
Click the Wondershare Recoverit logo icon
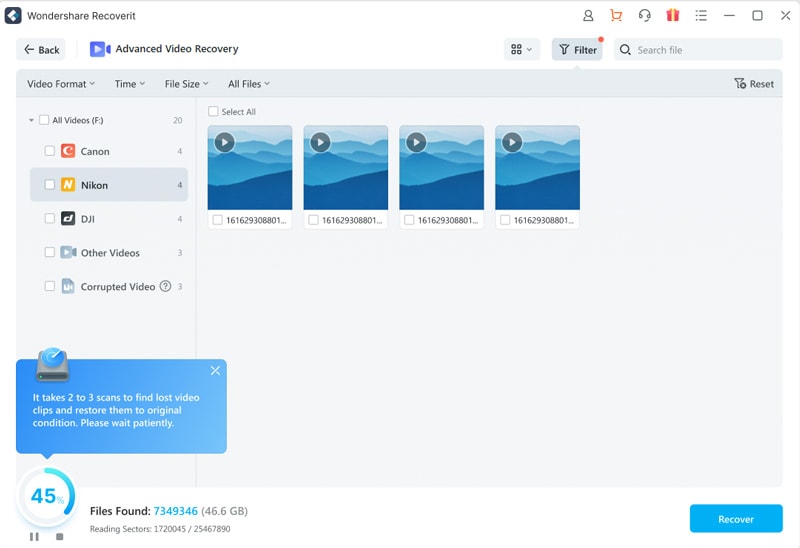[13, 16]
